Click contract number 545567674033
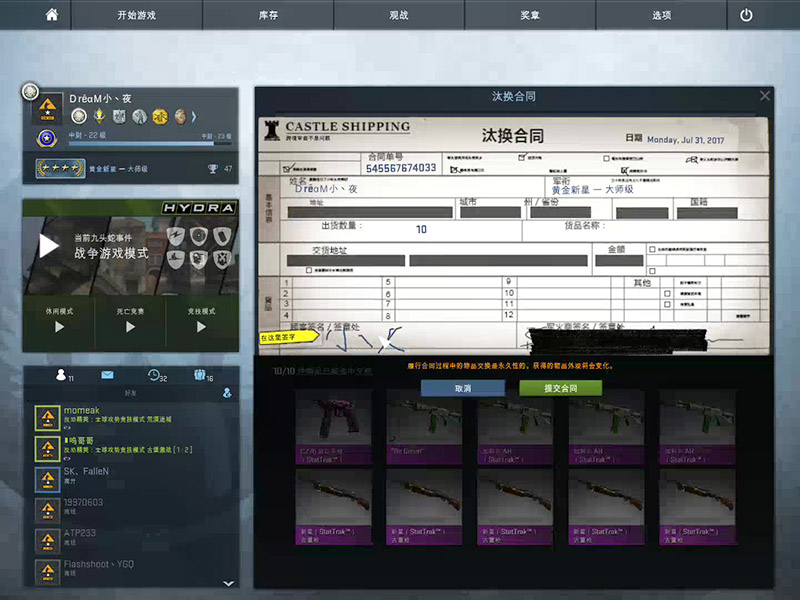 [x=401, y=168]
